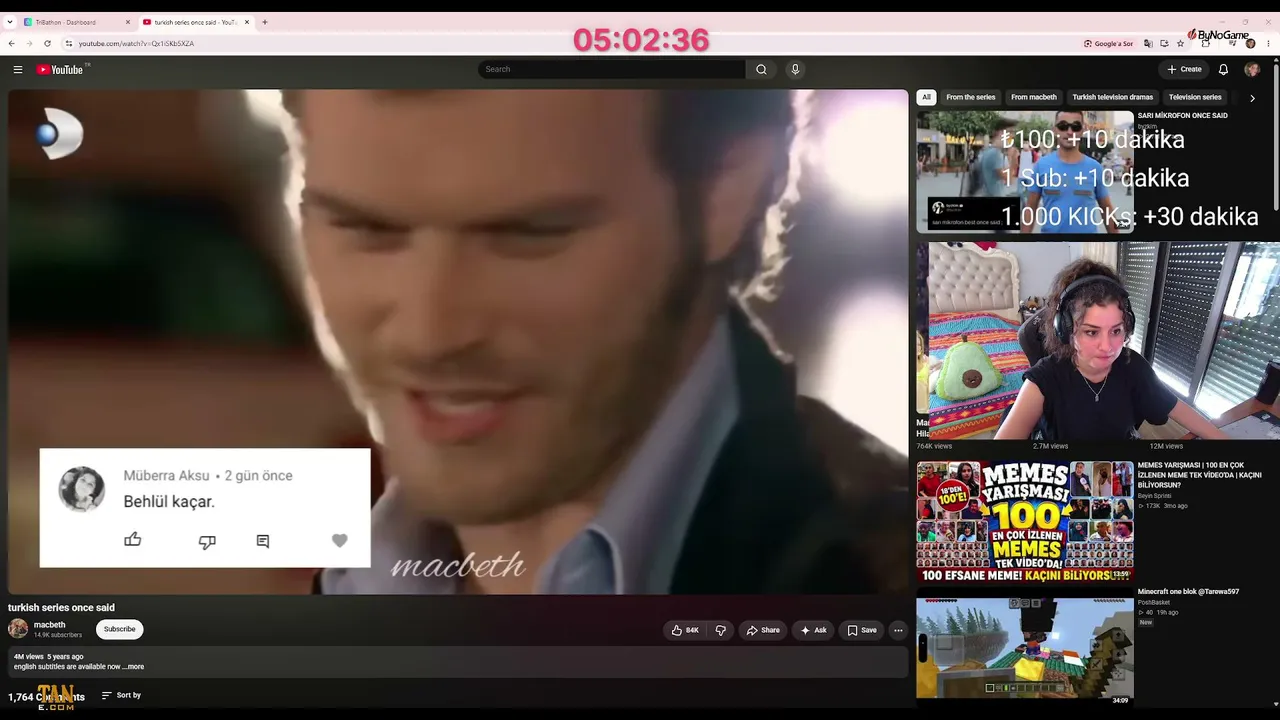Open macbeth channel avatar
The width and height of the screenshot is (1280, 720).
[18, 629]
